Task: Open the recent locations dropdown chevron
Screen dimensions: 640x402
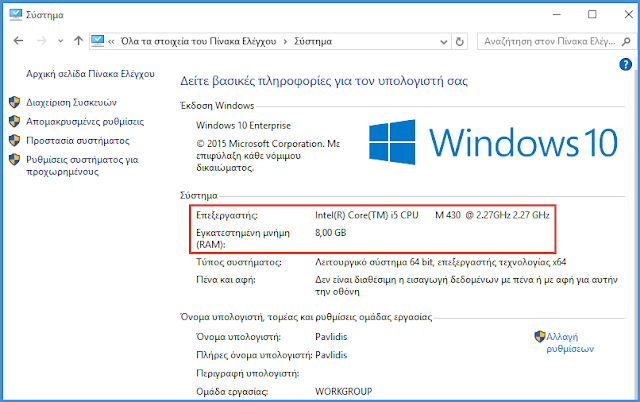Action: point(60,41)
